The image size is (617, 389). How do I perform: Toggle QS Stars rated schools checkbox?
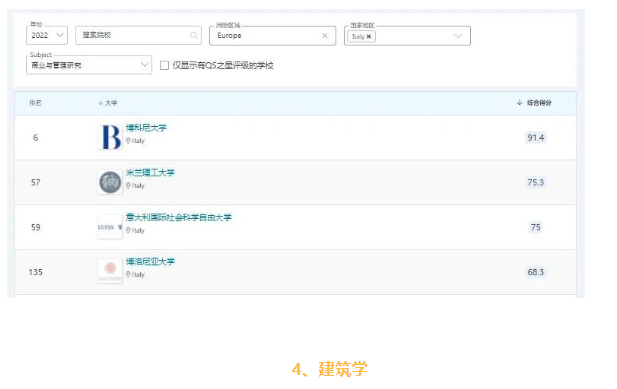pos(164,65)
